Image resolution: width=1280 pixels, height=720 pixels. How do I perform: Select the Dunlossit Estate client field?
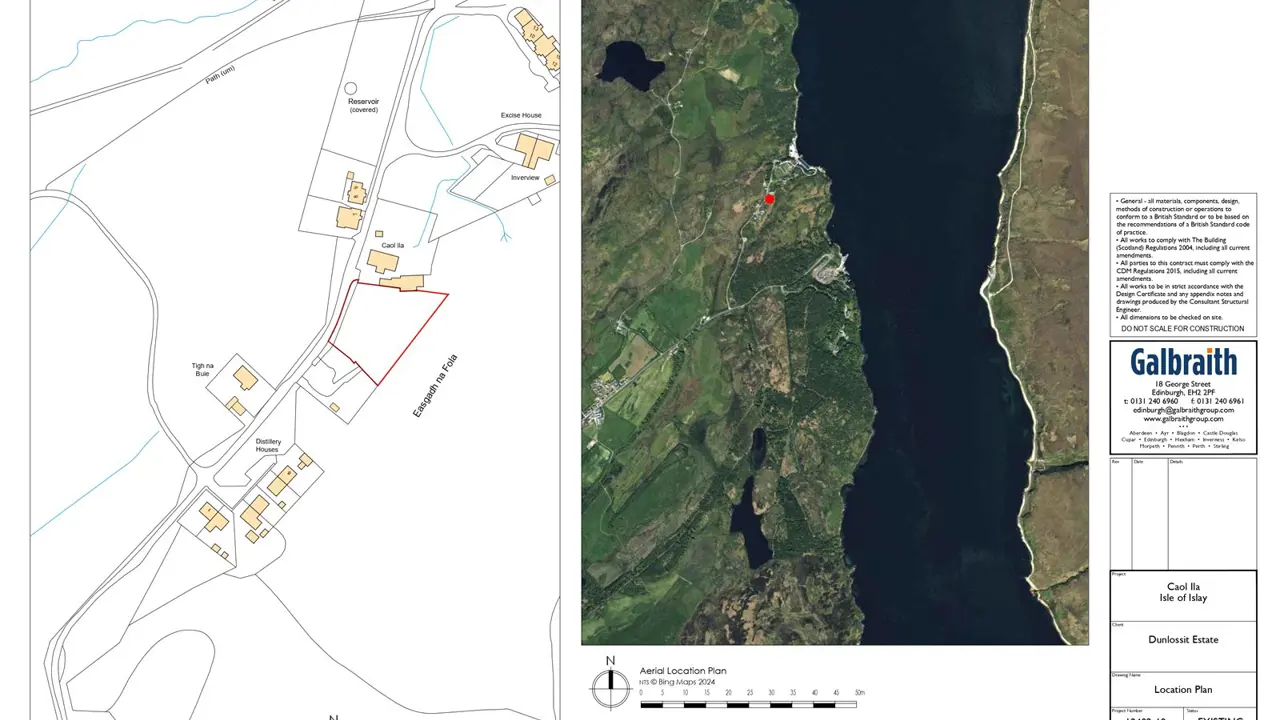[x=1183, y=640]
